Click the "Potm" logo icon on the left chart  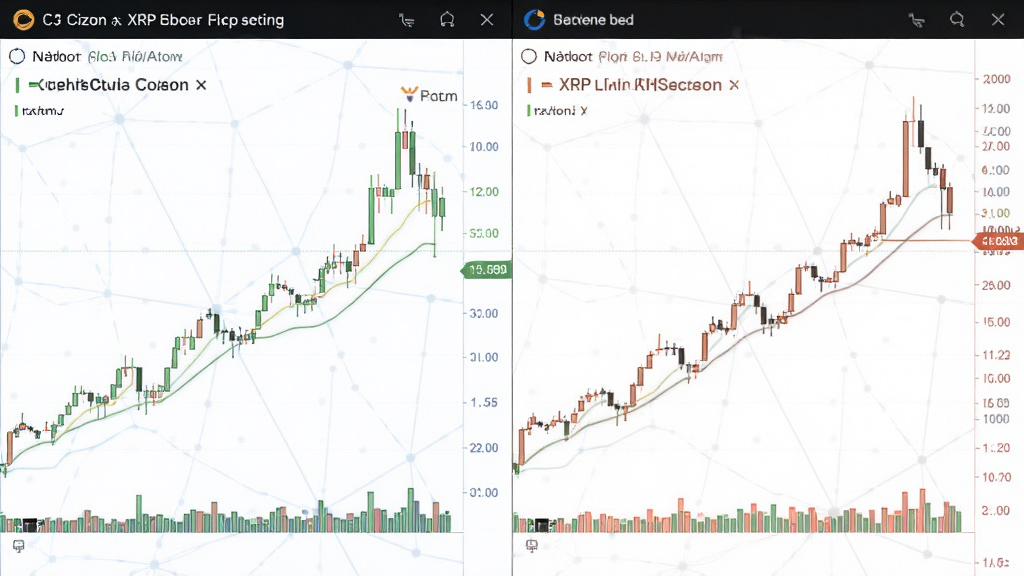coord(409,95)
